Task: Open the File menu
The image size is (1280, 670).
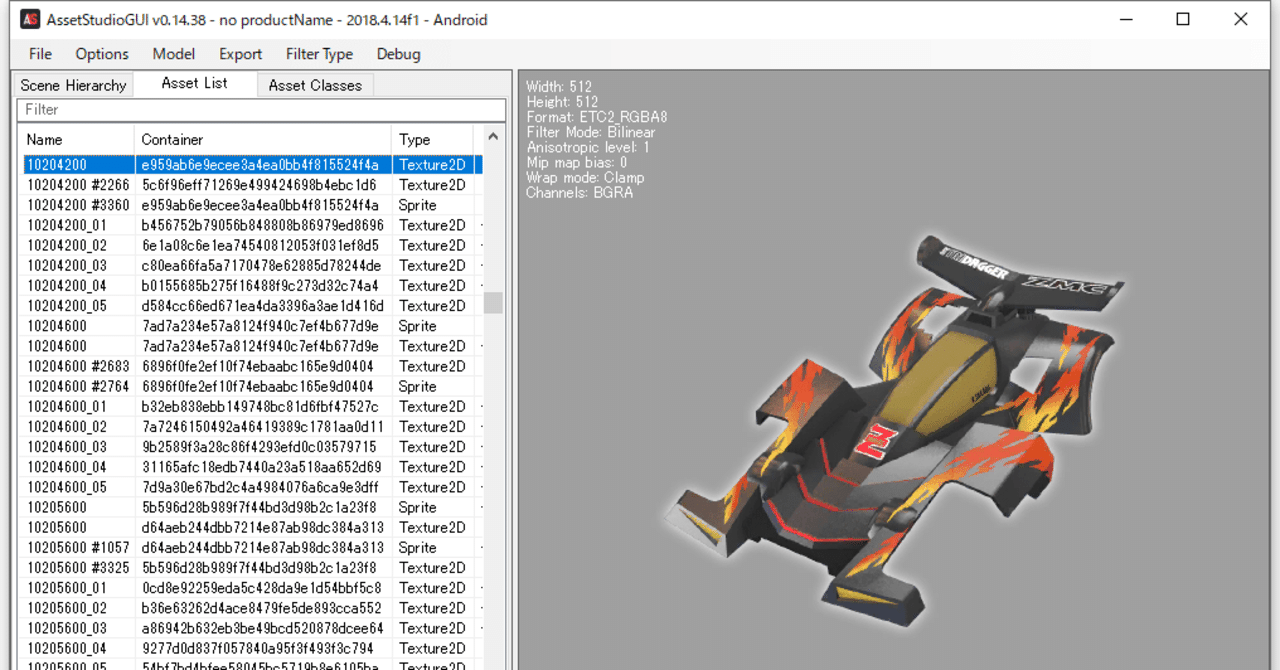Action: [x=41, y=54]
